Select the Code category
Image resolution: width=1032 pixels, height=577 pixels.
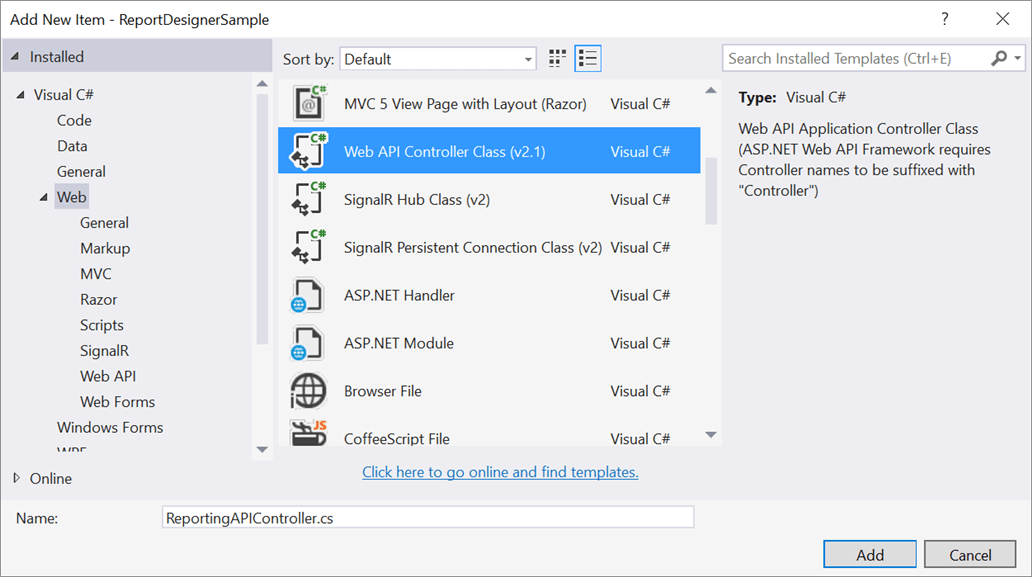click(x=74, y=120)
